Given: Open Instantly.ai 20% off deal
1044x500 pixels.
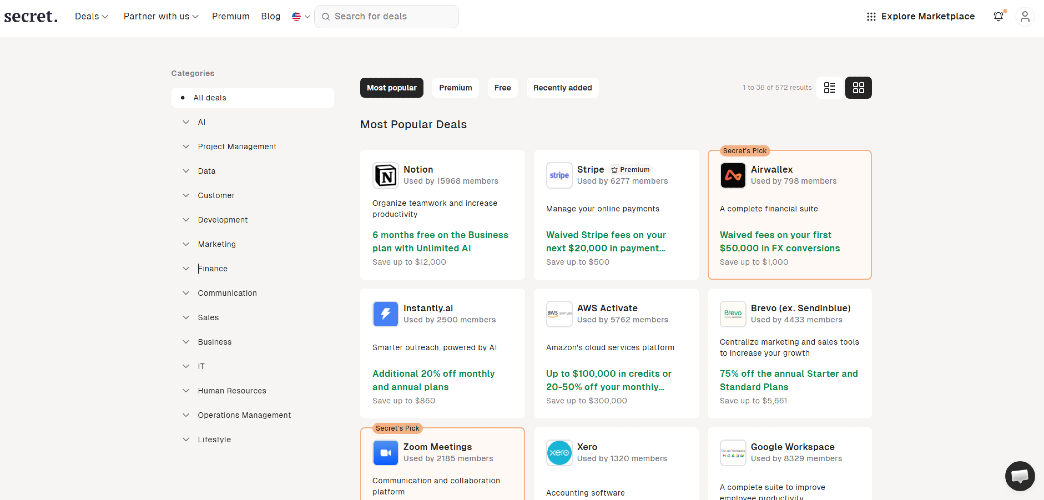Looking at the screenshot, I should 434,380.
